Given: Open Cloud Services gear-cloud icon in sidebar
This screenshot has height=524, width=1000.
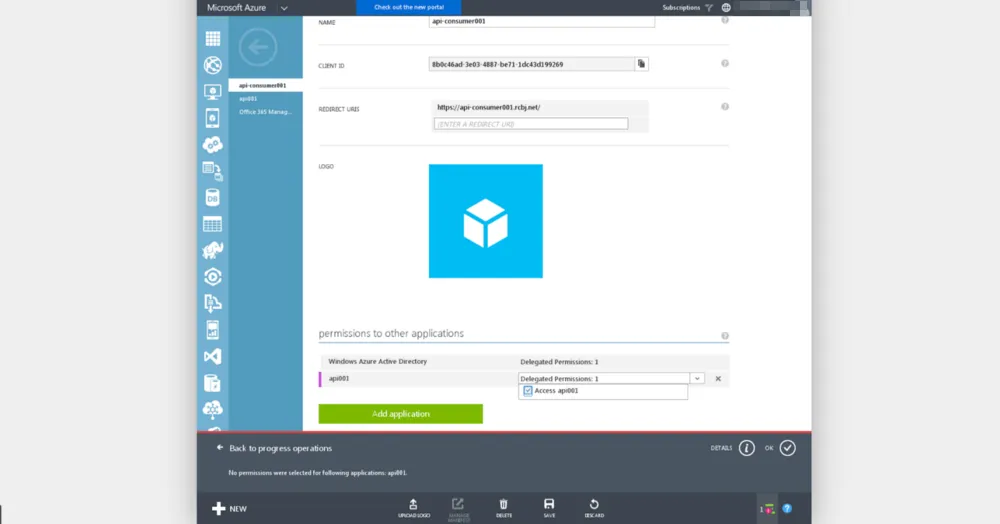Looking at the screenshot, I should coord(212,145).
